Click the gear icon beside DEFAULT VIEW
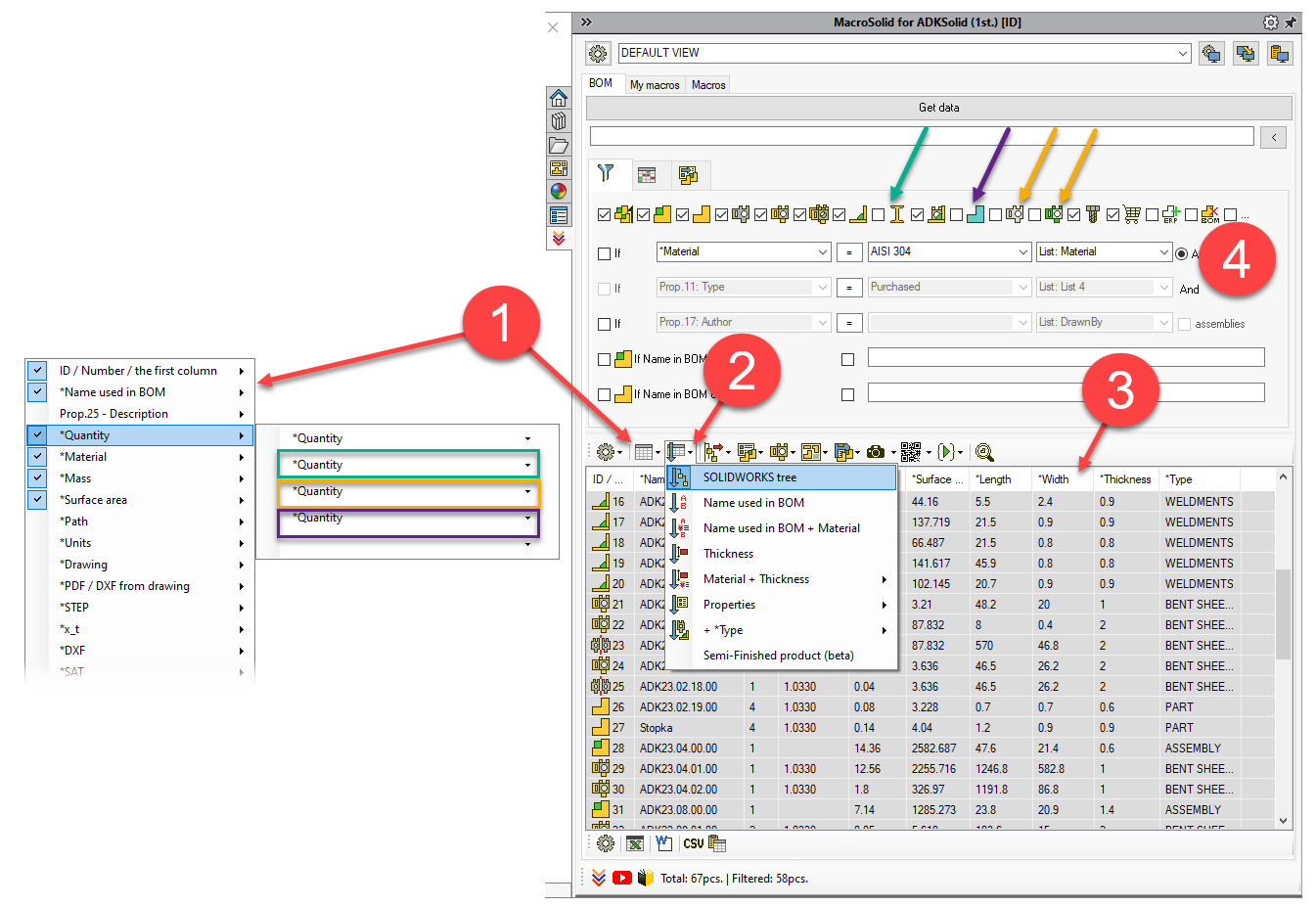Screen dimensions: 1316x907 pos(598,53)
